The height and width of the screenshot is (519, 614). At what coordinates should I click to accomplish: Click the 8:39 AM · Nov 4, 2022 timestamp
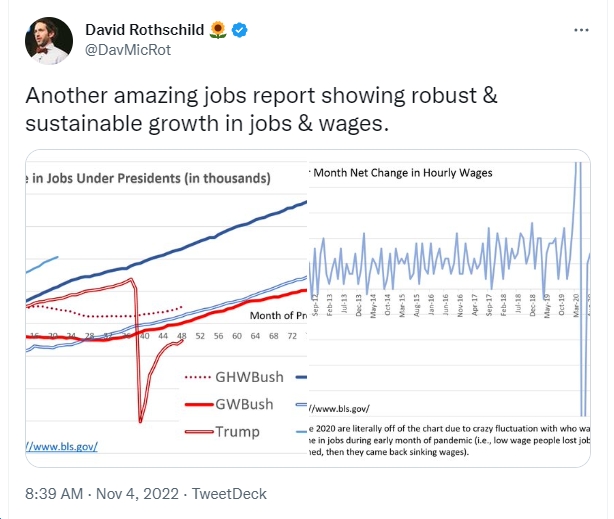102,494
